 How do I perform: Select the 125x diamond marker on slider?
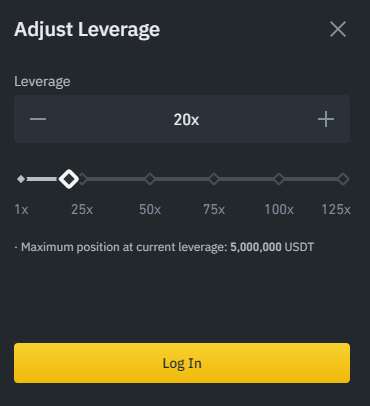343,179
